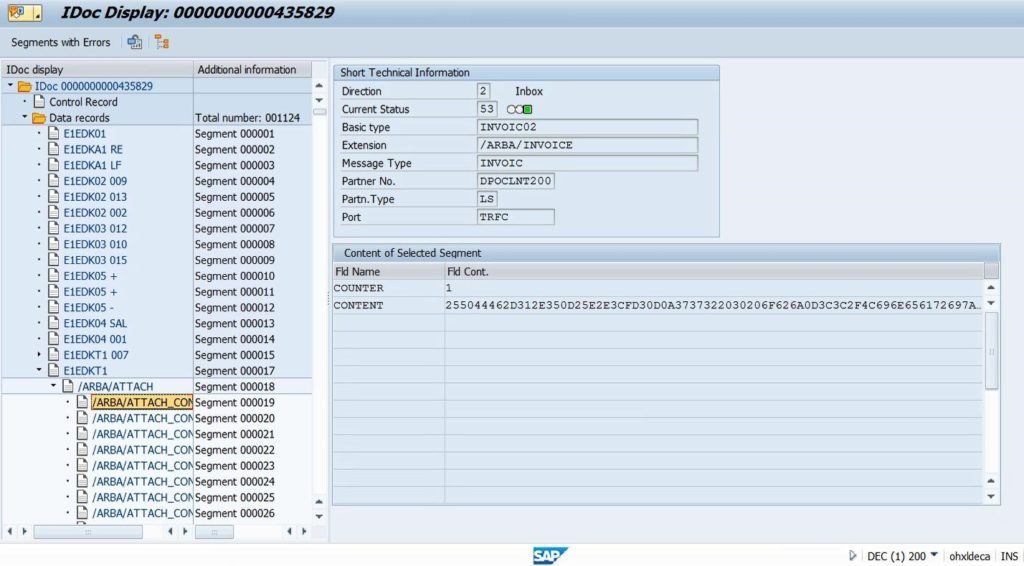The height and width of the screenshot is (566, 1024).
Task: Click the SAP logo in status bar
Action: point(550,556)
